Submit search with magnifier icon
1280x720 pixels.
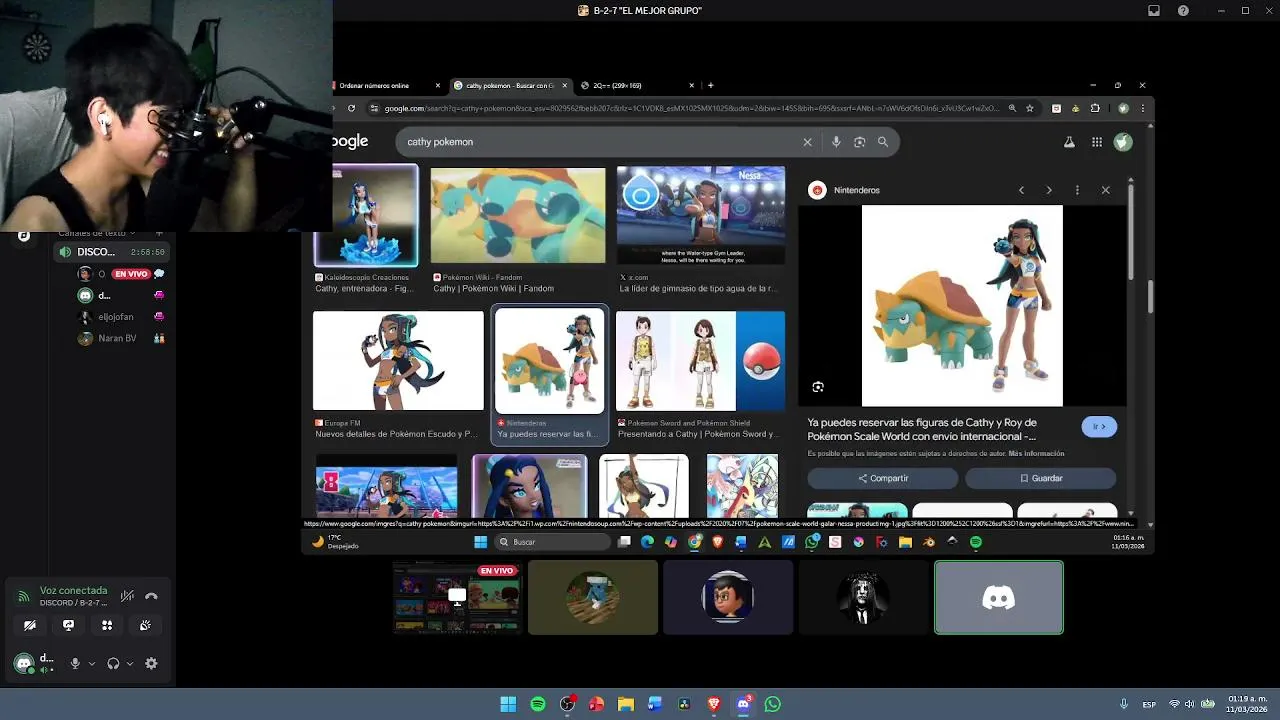point(883,142)
